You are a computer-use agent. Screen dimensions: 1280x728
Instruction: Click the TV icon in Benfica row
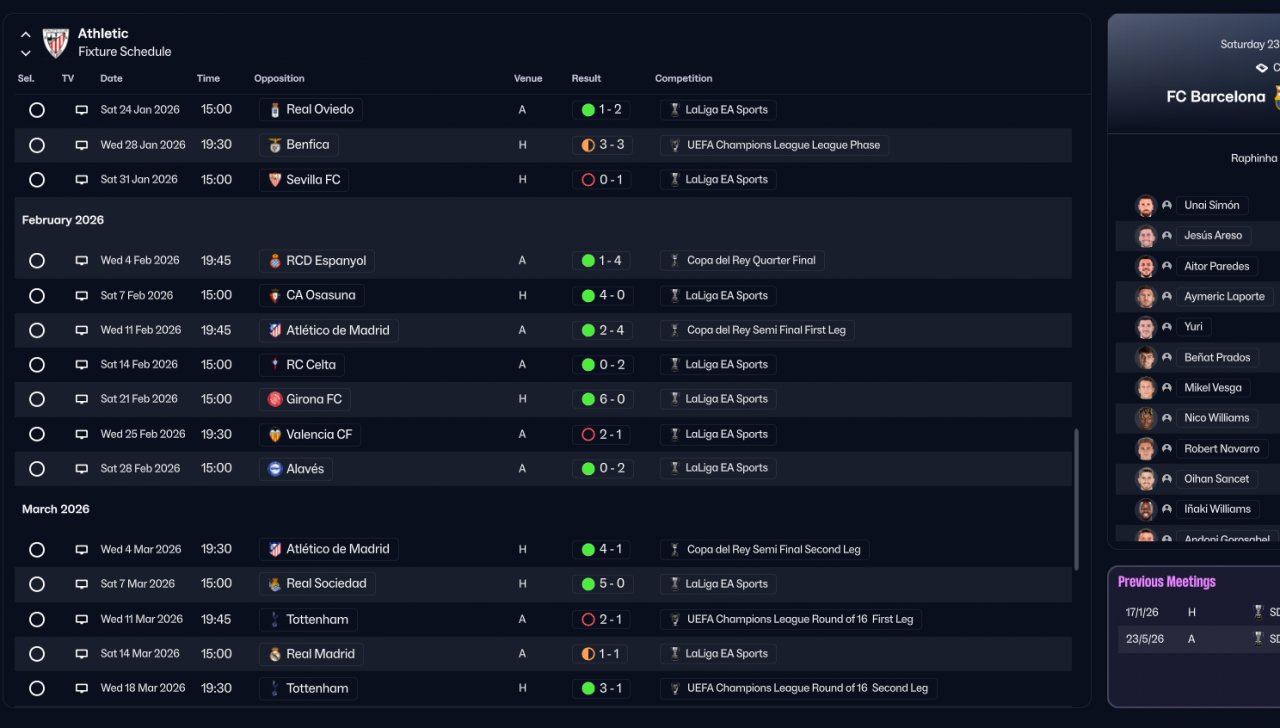[x=82, y=145]
